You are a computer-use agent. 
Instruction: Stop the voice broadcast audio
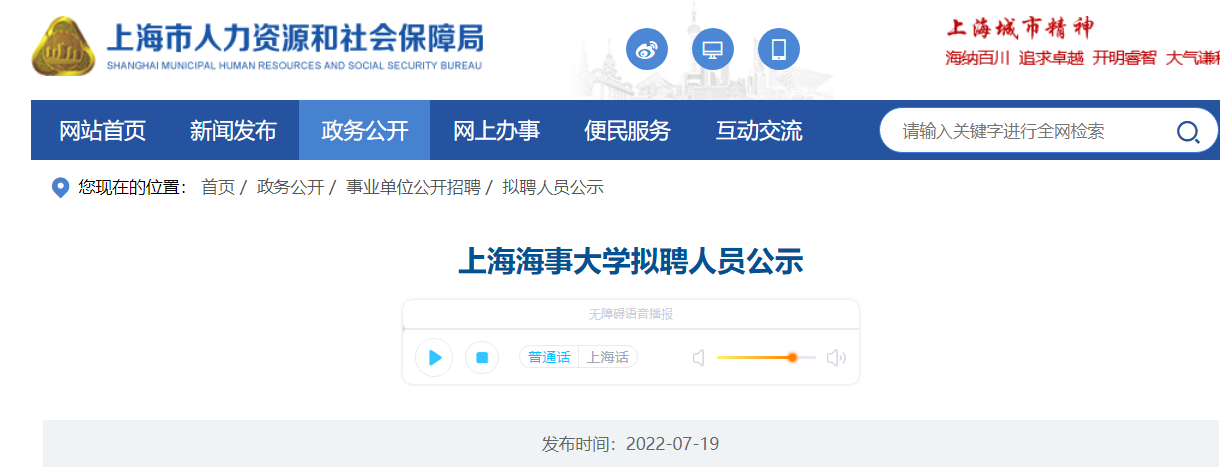(x=482, y=357)
